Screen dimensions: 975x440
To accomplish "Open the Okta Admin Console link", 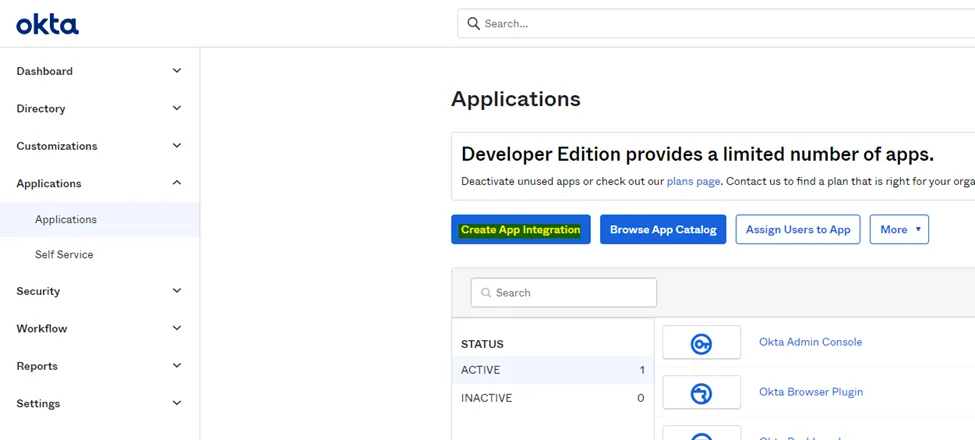I will (x=810, y=342).
